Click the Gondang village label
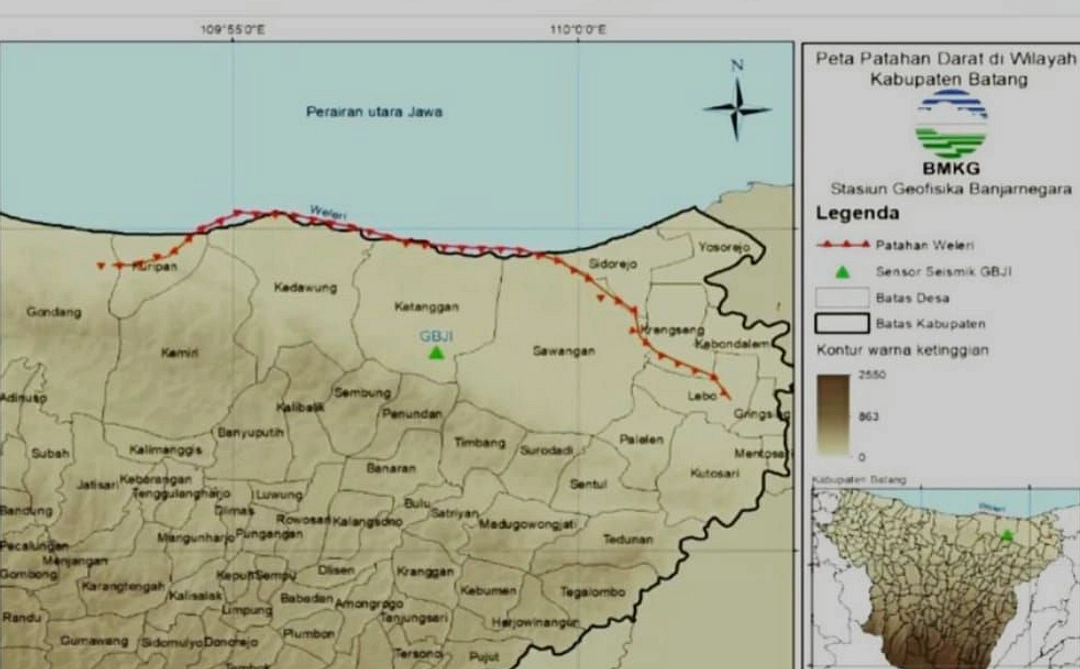1080x669 pixels. point(54,312)
